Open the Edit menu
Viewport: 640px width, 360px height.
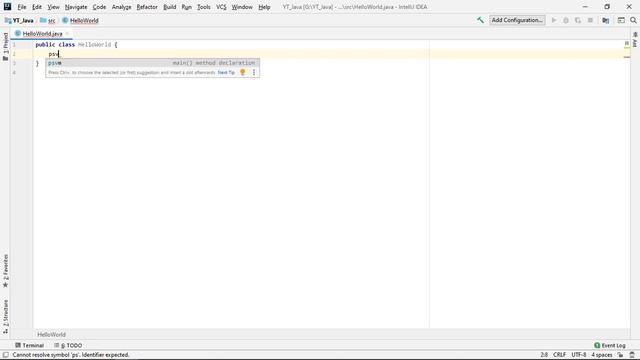[x=37, y=7]
